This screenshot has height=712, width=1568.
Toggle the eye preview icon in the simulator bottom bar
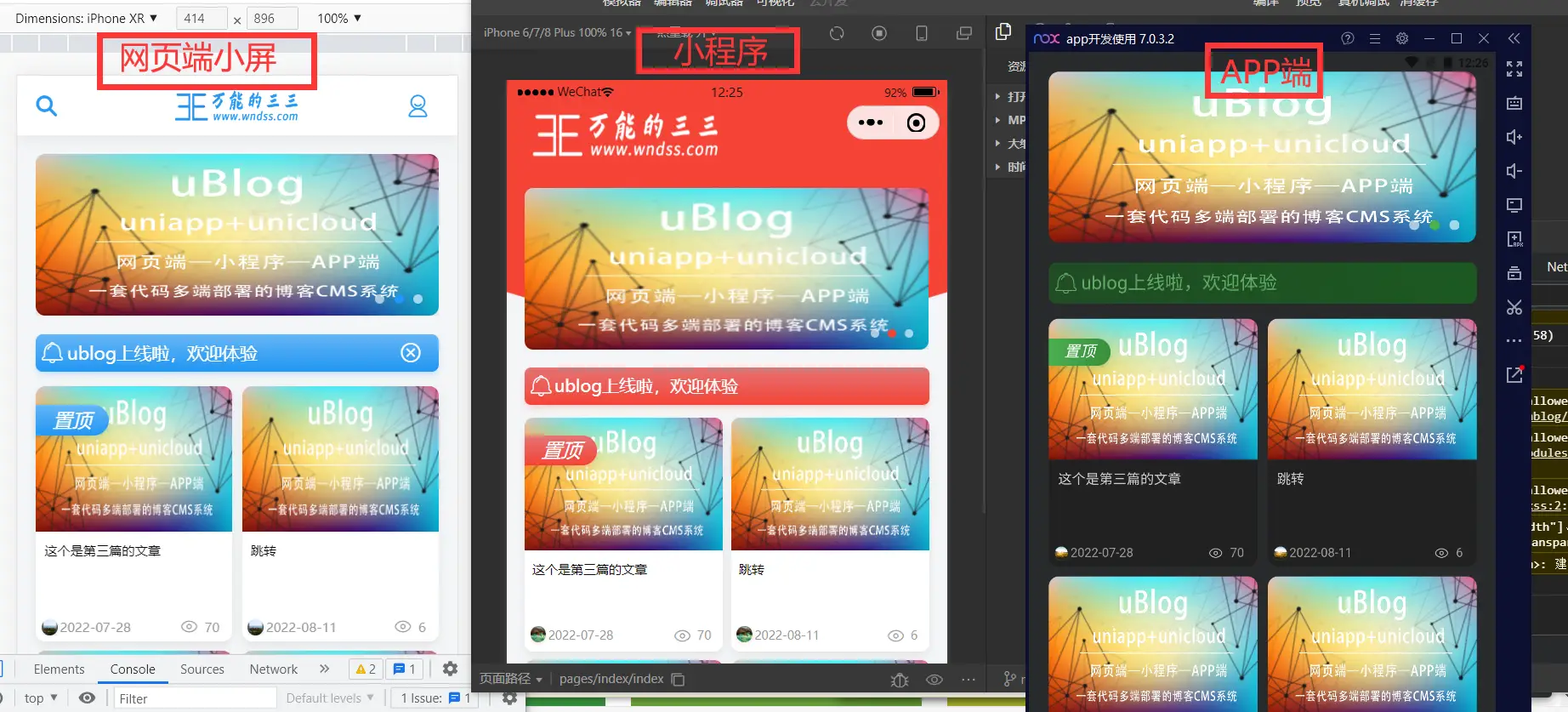pos(935,680)
